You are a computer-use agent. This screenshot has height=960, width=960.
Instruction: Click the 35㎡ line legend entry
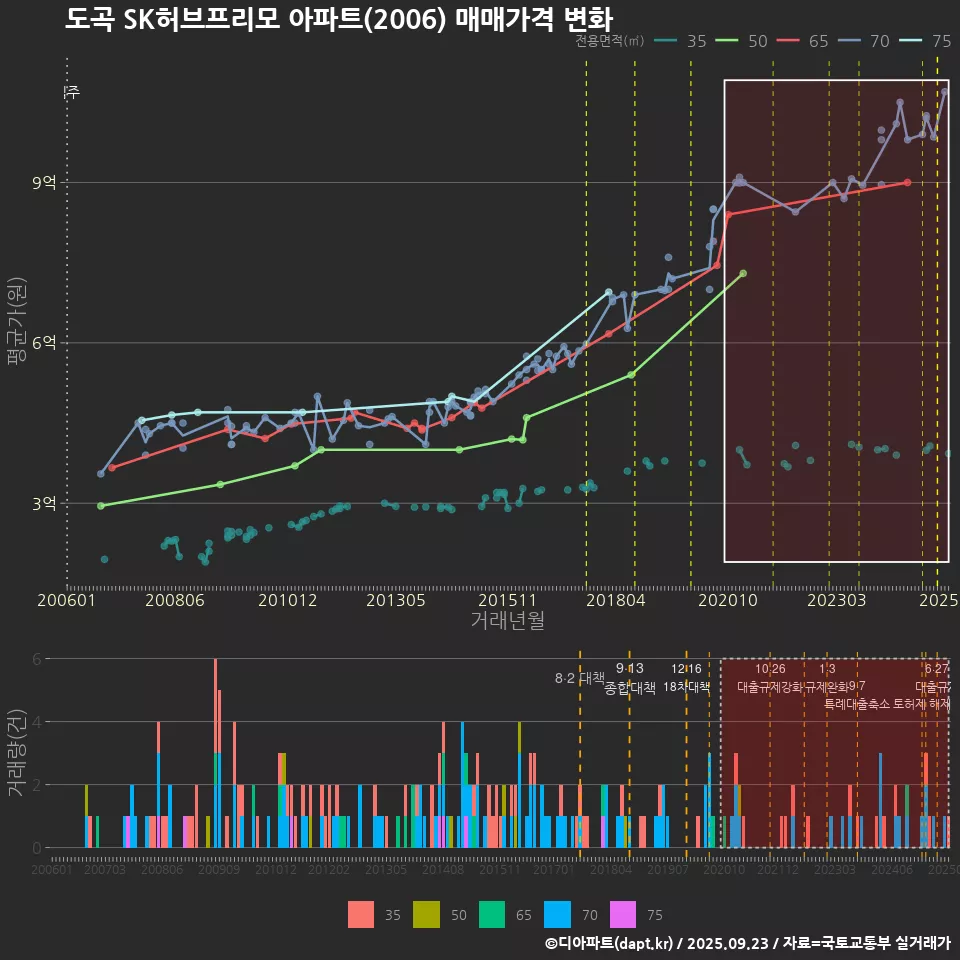tap(684, 41)
